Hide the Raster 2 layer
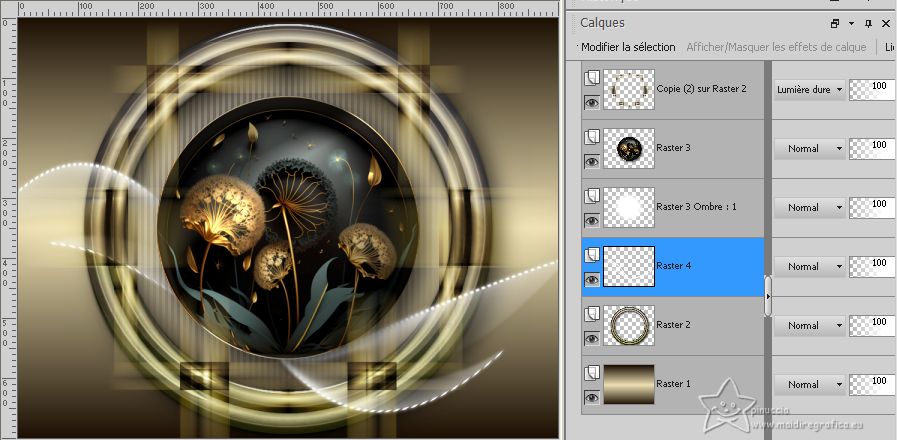This screenshot has height=440, width=897. coord(592,338)
